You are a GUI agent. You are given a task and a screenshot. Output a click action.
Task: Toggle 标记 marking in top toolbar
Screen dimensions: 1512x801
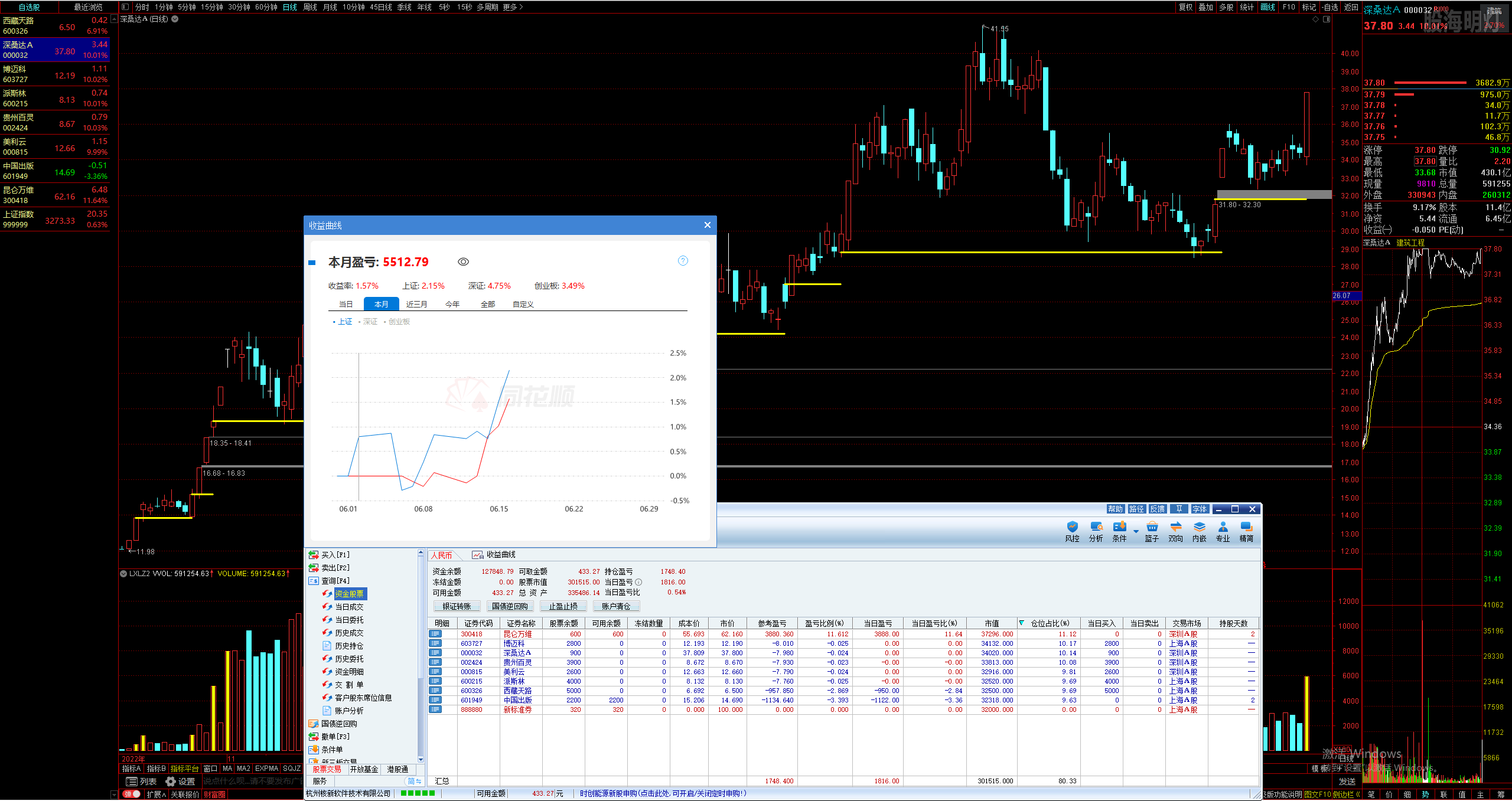point(1309,7)
